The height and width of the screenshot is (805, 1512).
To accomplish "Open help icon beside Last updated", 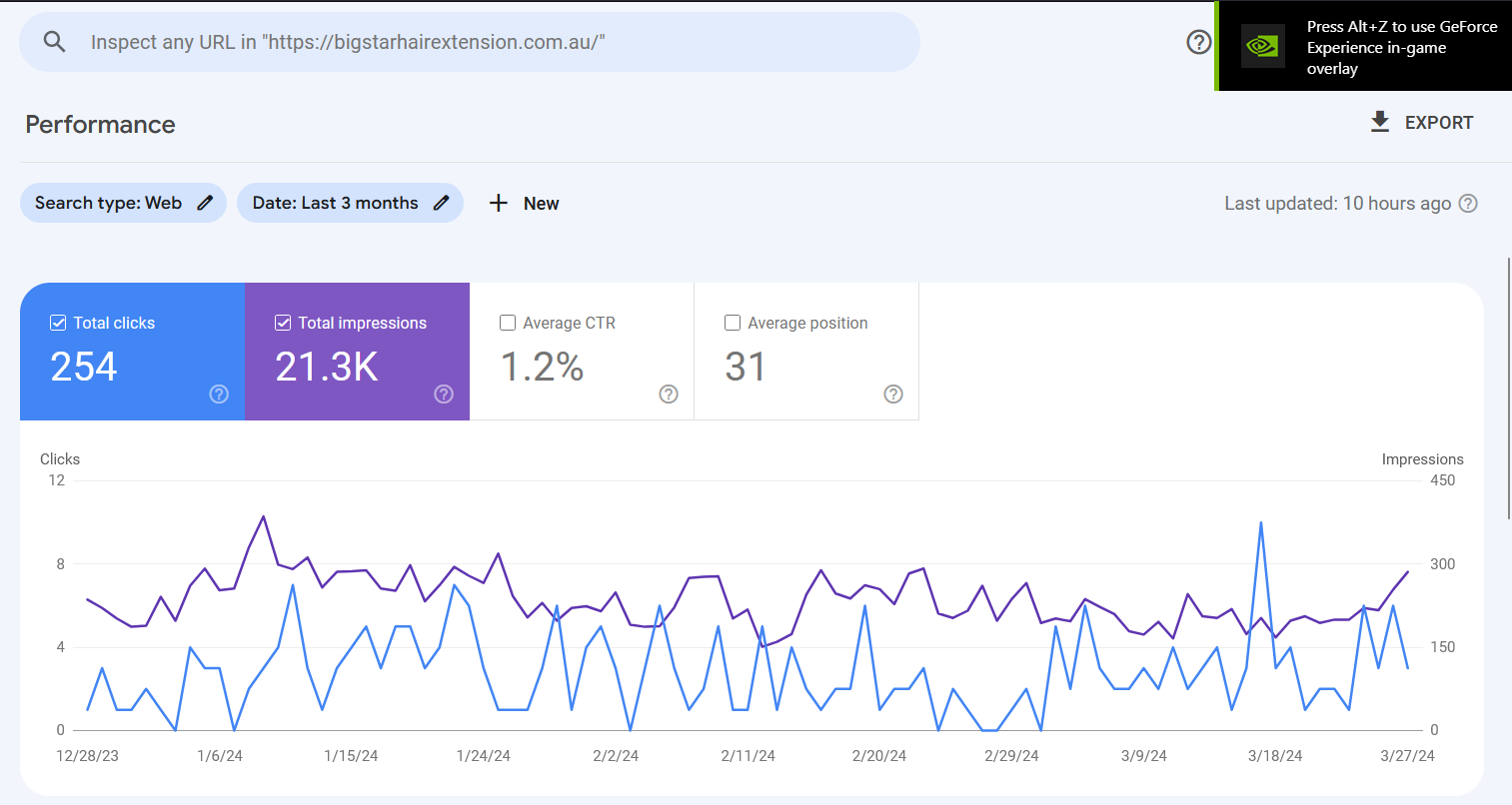I will pos(1468,204).
